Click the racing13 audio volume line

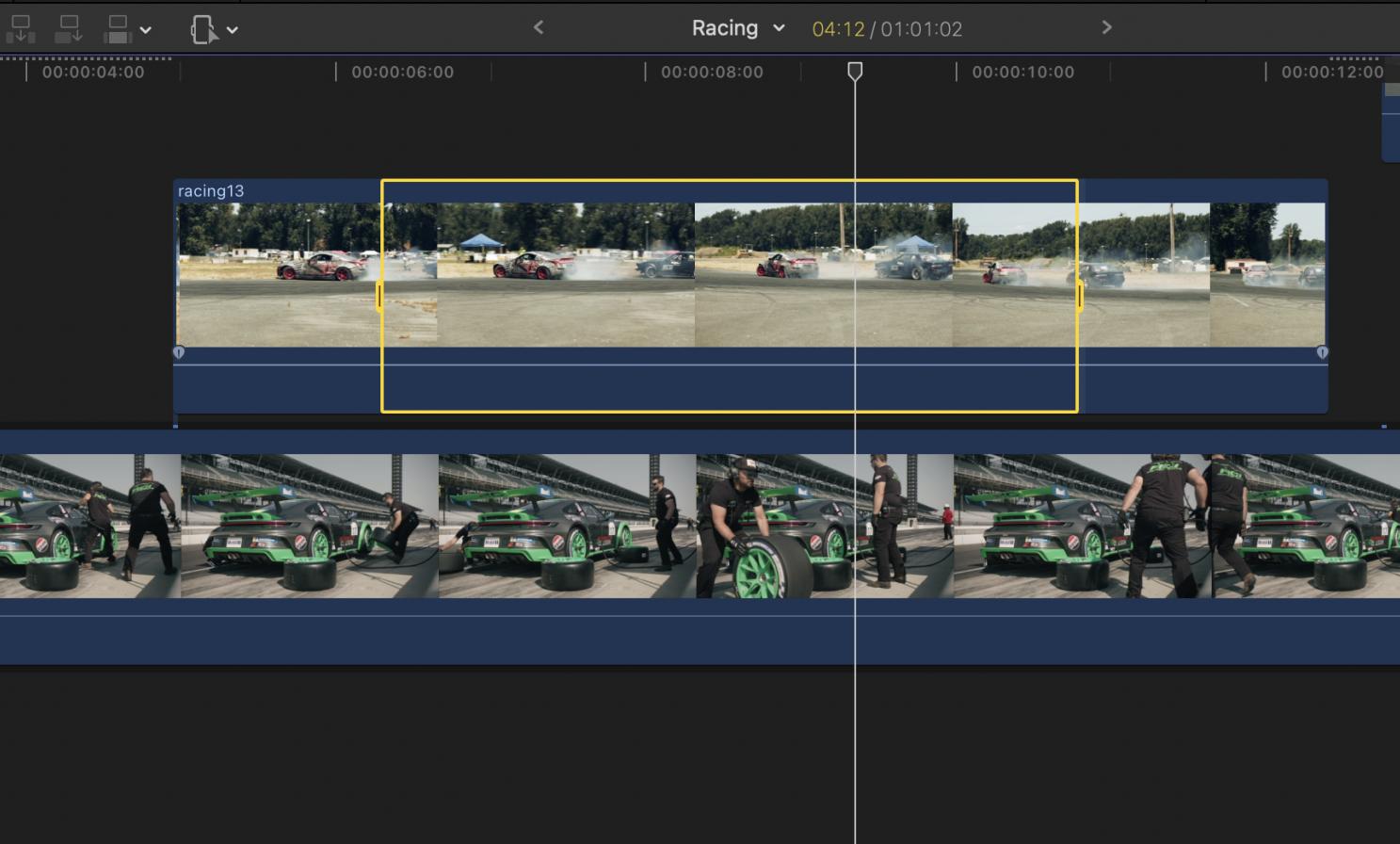coord(659,365)
